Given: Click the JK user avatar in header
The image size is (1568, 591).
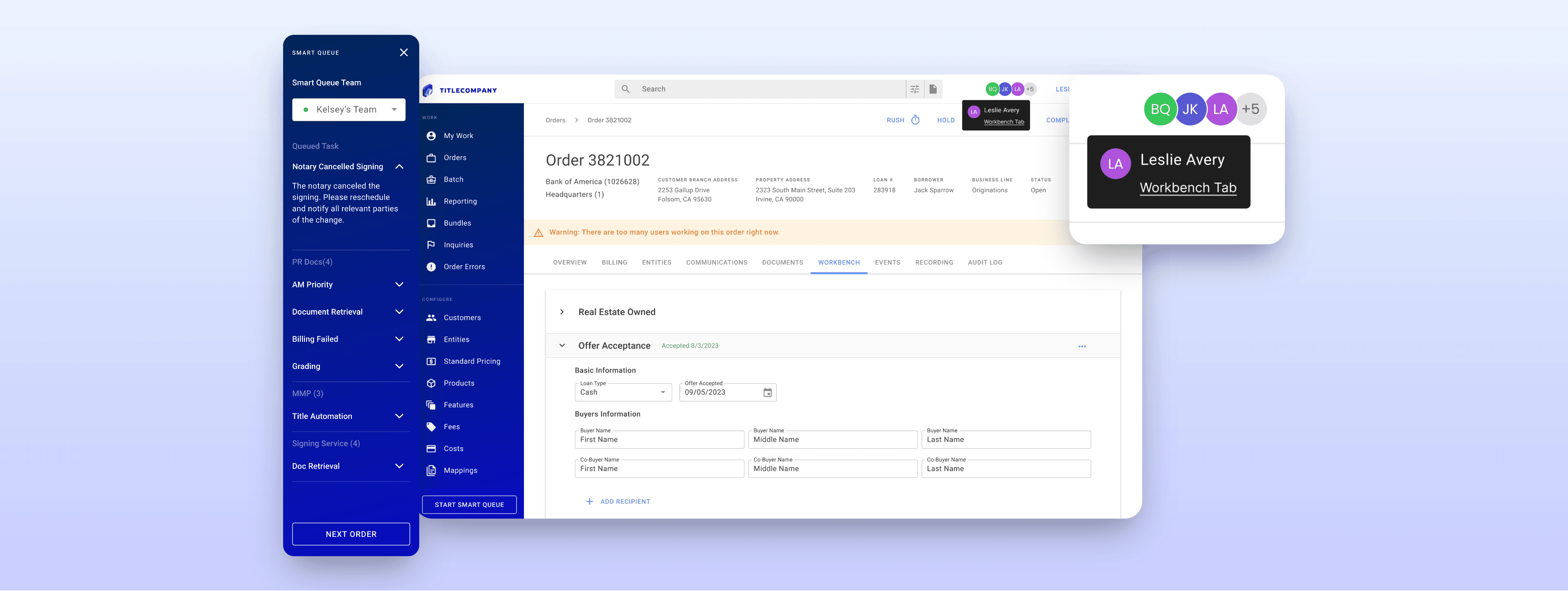Looking at the screenshot, I should coord(1005,89).
